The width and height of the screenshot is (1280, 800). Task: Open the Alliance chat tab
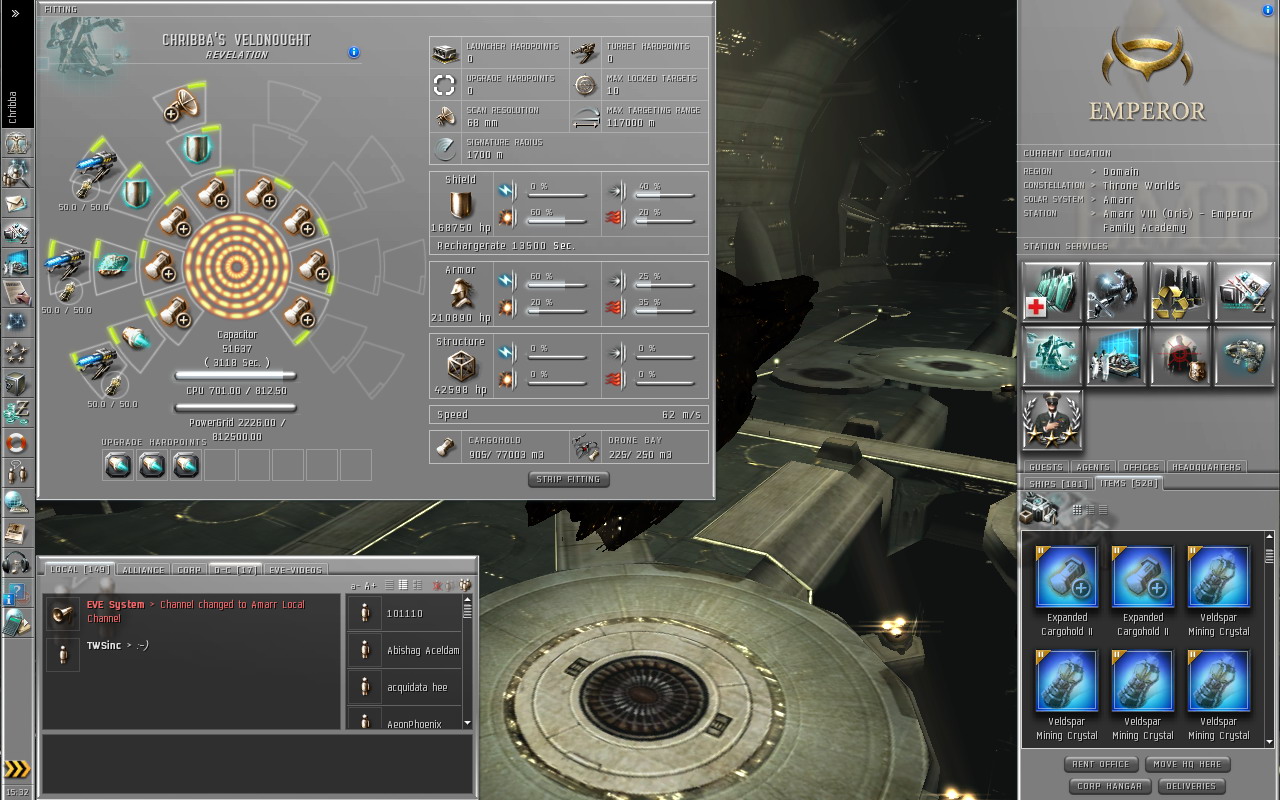pyautogui.click(x=143, y=570)
